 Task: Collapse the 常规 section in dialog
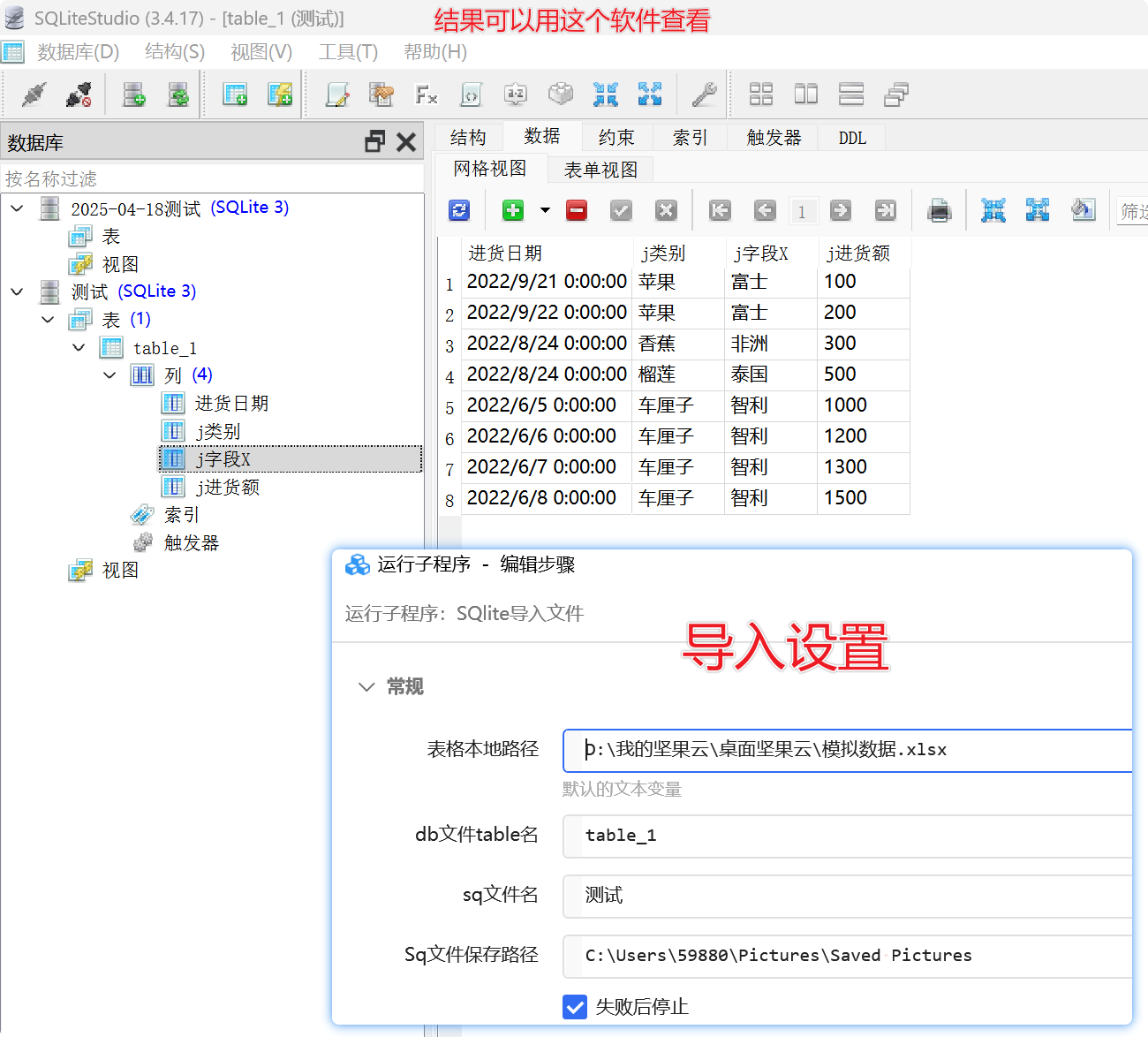366,686
